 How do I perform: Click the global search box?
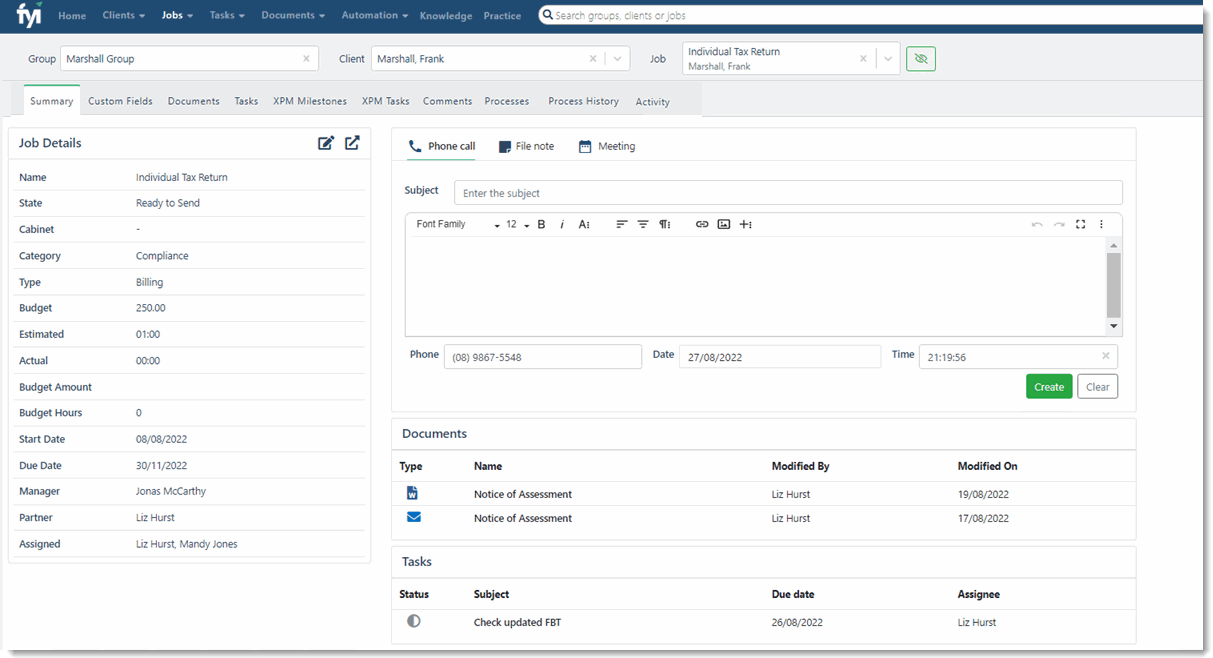coord(870,15)
